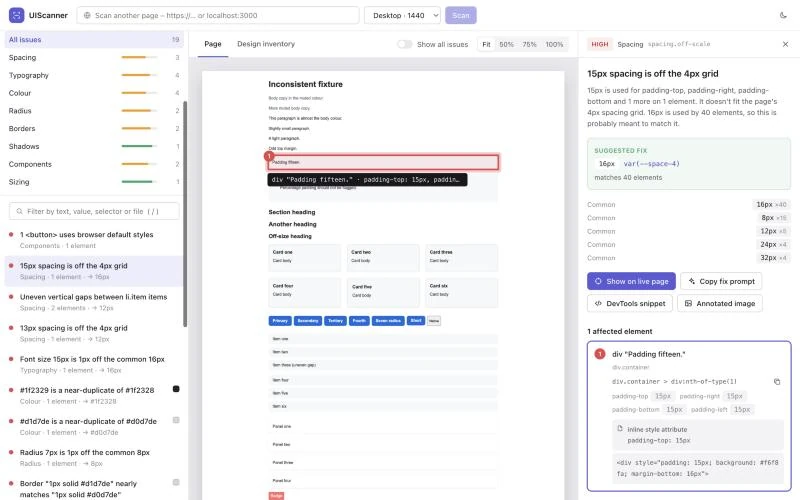Click the UIScanner logo icon
800x500 pixels.
point(16,15)
